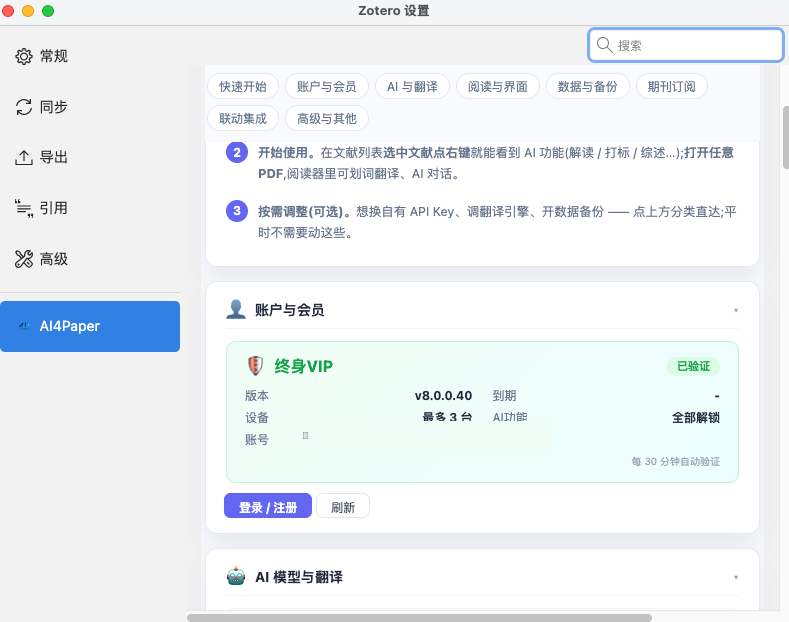
Task: Open the 高级 settings pane
Action: pyautogui.click(x=90, y=259)
